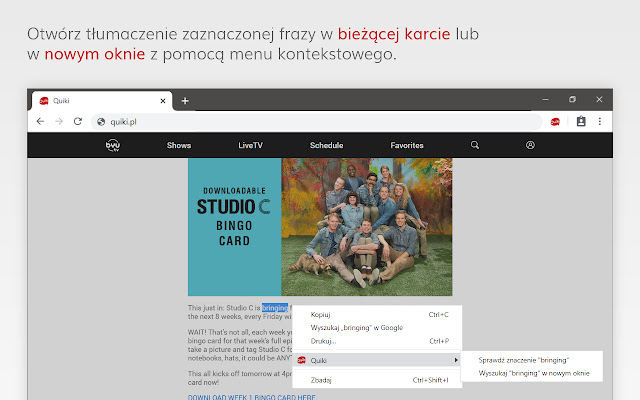Open Favorites in site navigation
The height and width of the screenshot is (400, 640).
pos(407,145)
